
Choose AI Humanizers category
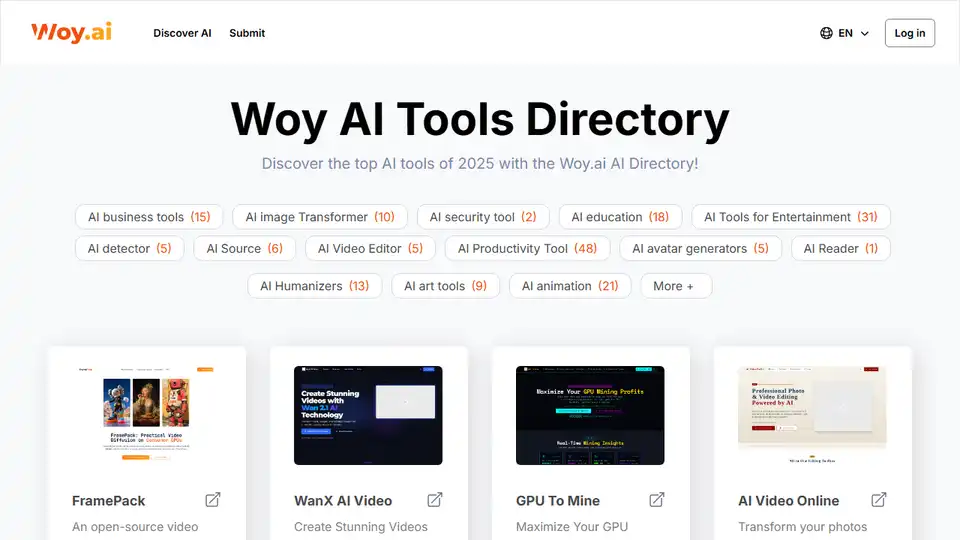point(315,286)
